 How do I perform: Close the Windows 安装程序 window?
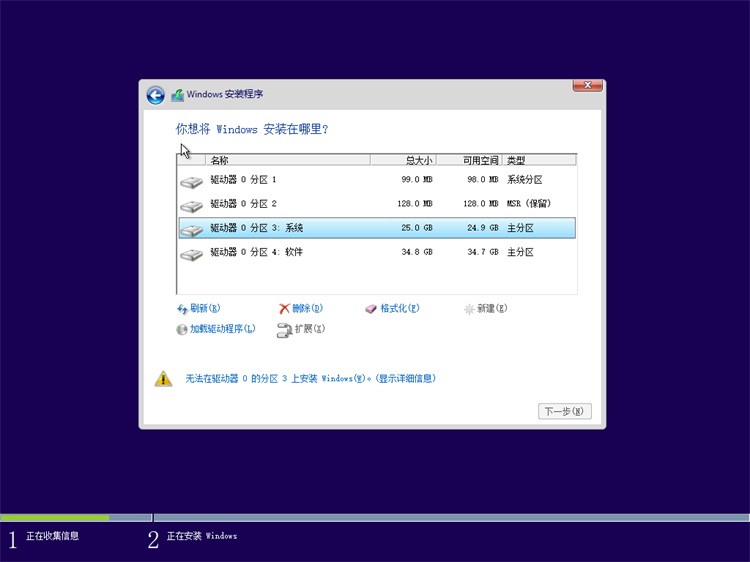pos(587,85)
